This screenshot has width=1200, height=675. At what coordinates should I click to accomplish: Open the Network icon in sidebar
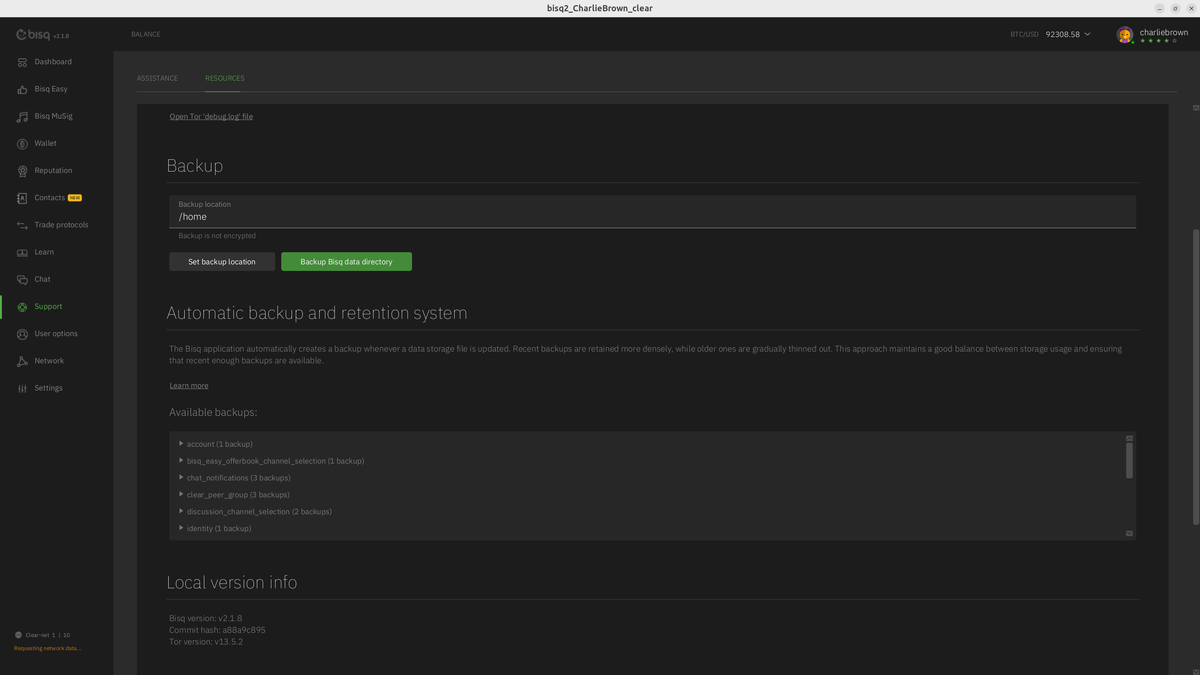[x=22, y=361]
